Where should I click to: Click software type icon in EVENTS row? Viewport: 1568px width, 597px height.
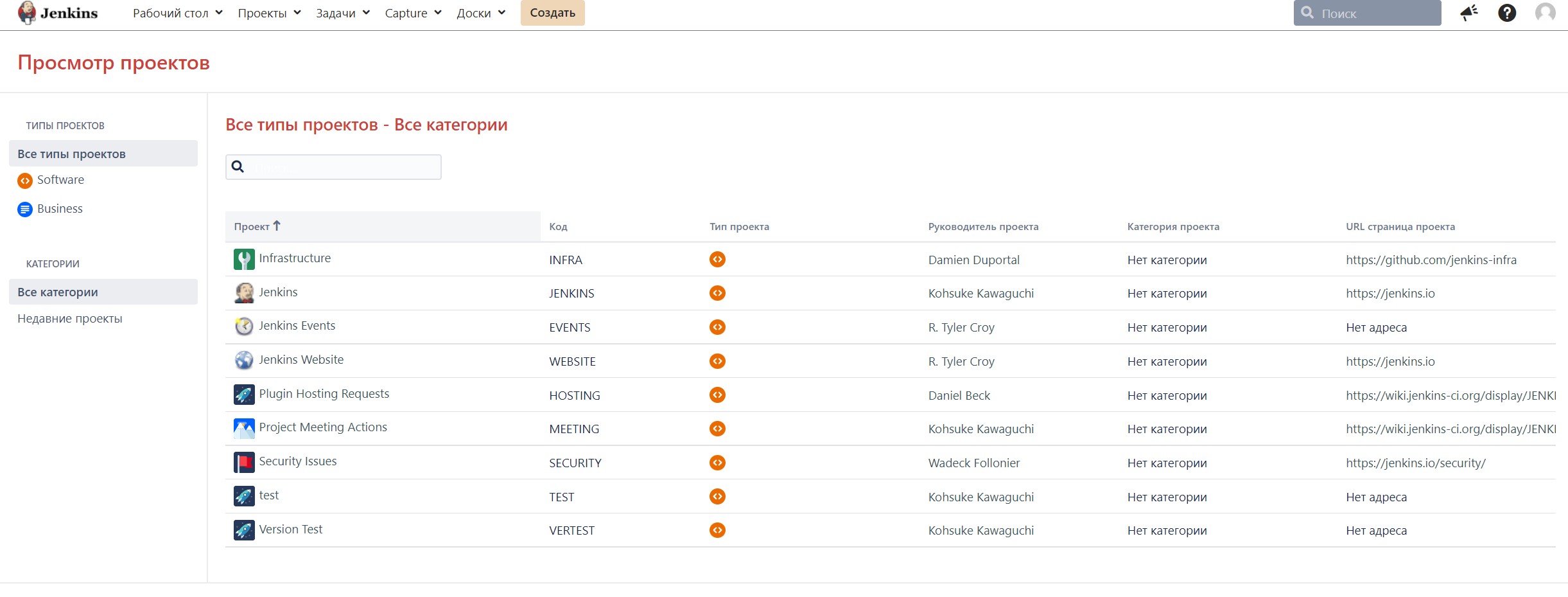(x=717, y=327)
